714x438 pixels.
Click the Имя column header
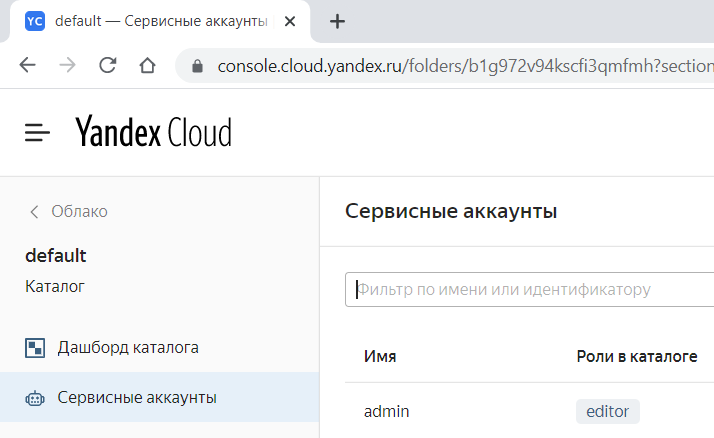pos(380,357)
